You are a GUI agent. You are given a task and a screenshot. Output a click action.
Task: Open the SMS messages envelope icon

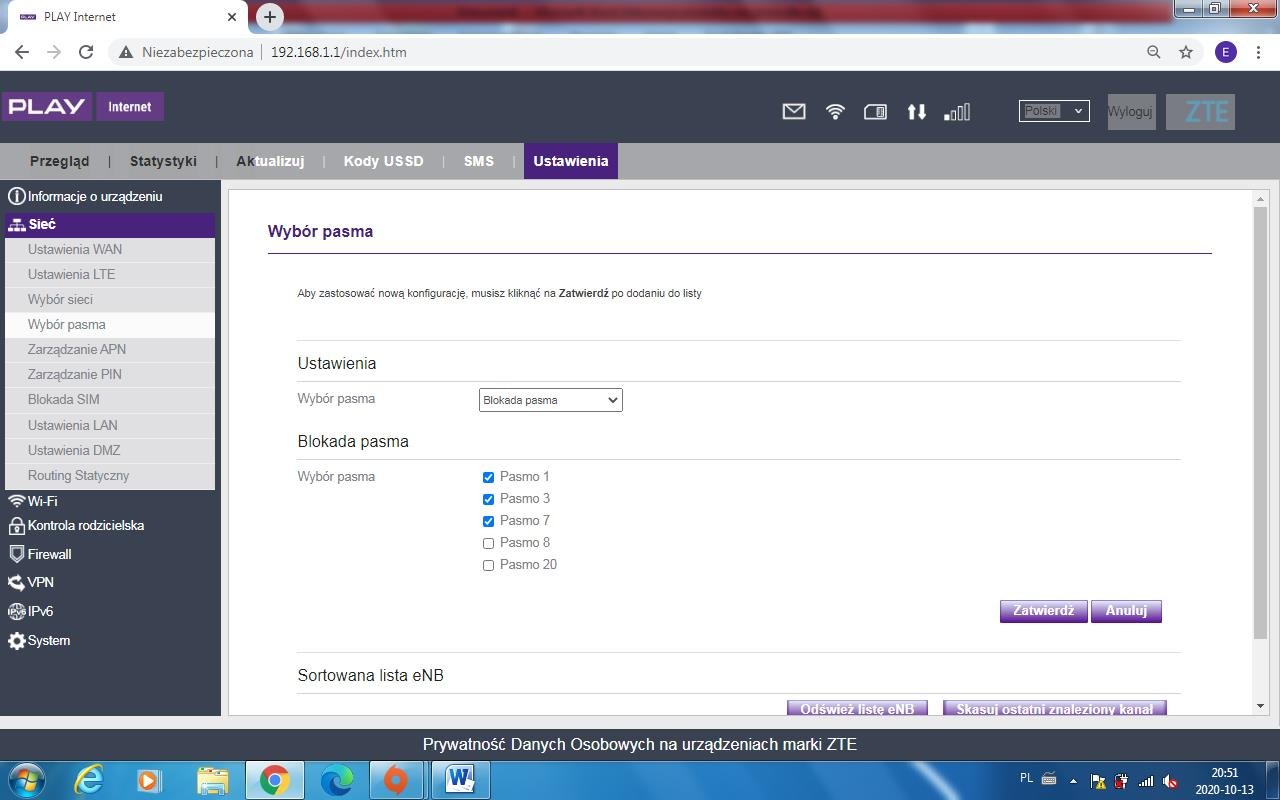[793, 111]
